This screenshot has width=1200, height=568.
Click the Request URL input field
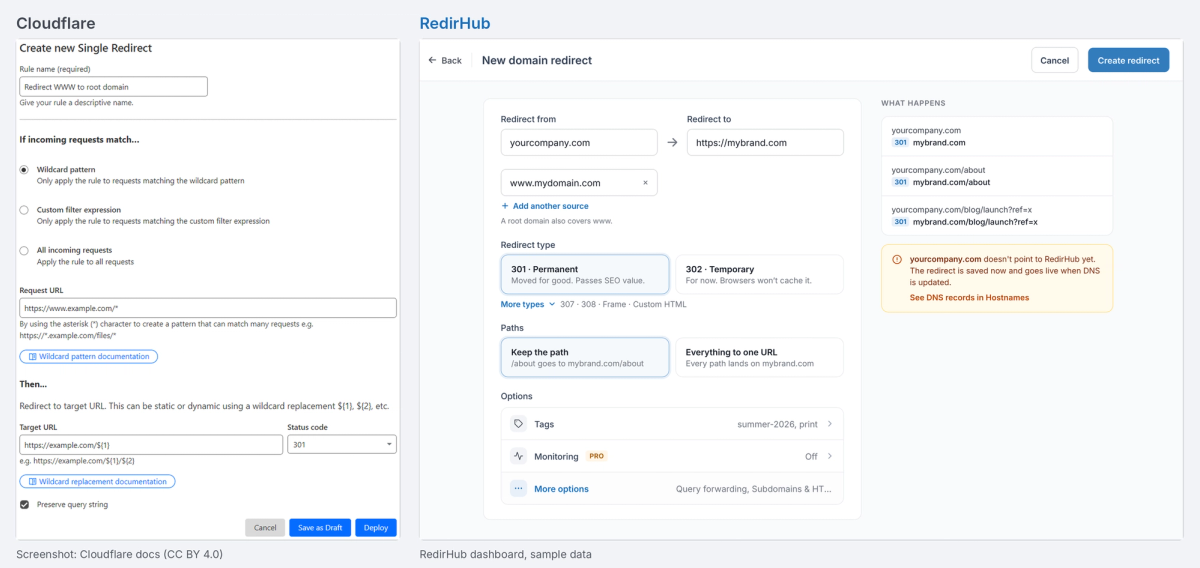pyautogui.click(x=208, y=308)
